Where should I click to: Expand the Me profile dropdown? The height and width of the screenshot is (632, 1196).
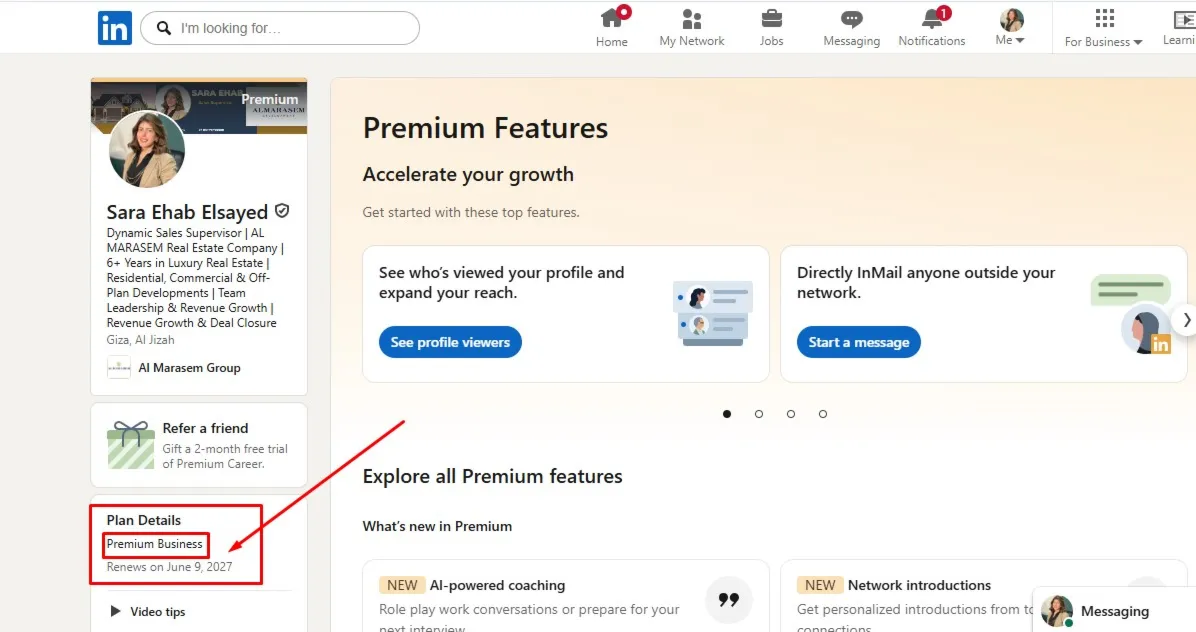(1011, 27)
